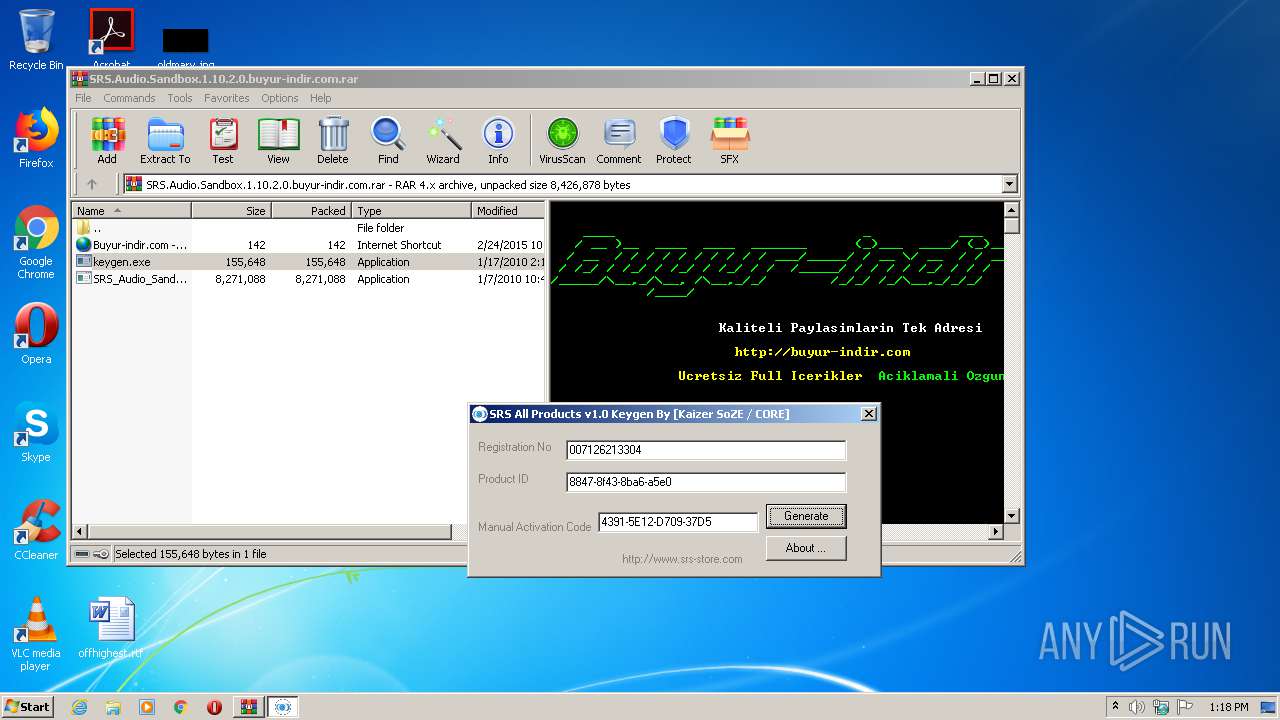The image size is (1280, 720).
Task: Click the key icon in WinRAR status bar
Action: pyautogui.click(x=101, y=554)
